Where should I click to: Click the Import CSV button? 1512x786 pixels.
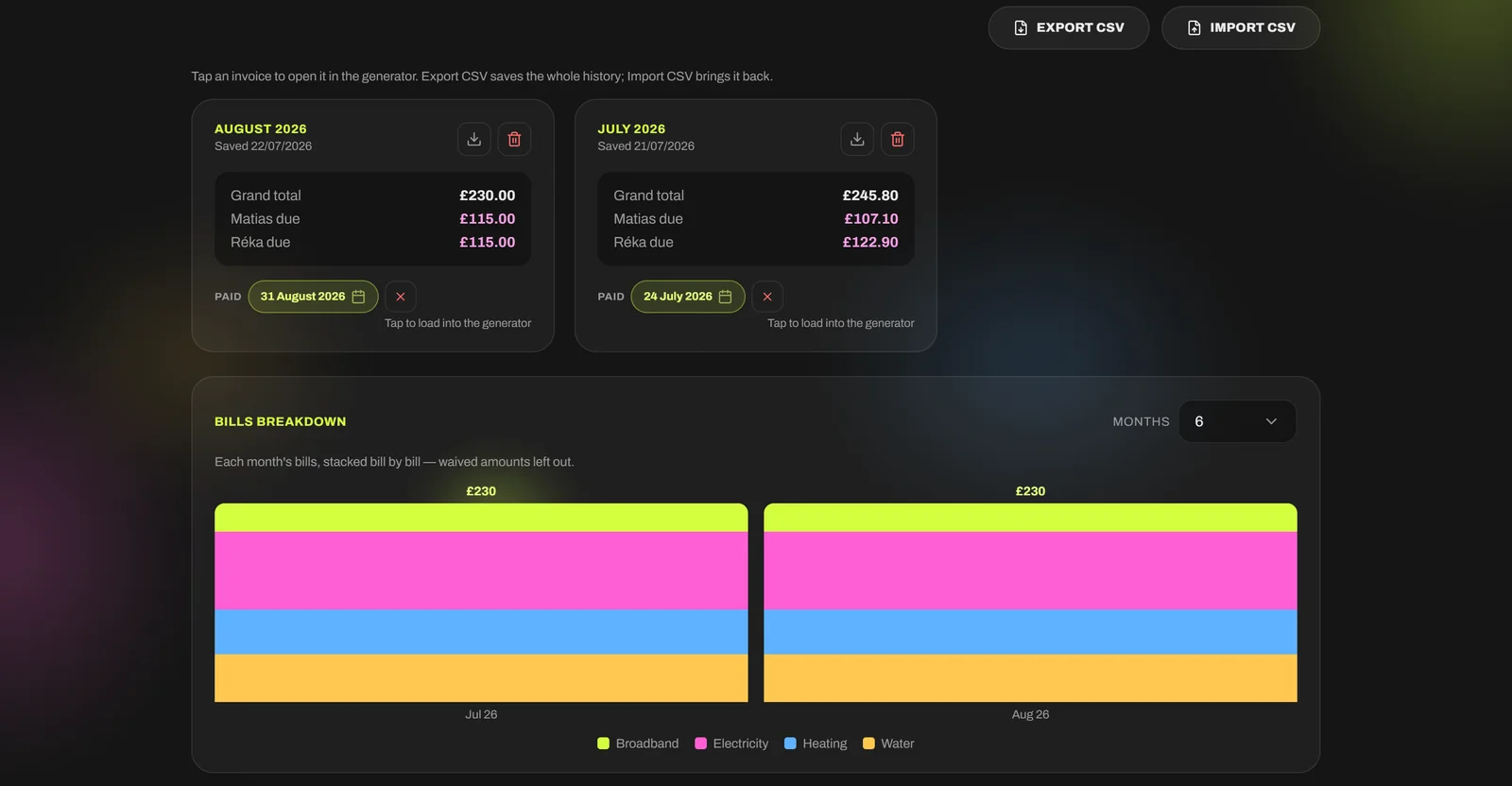(1241, 27)
